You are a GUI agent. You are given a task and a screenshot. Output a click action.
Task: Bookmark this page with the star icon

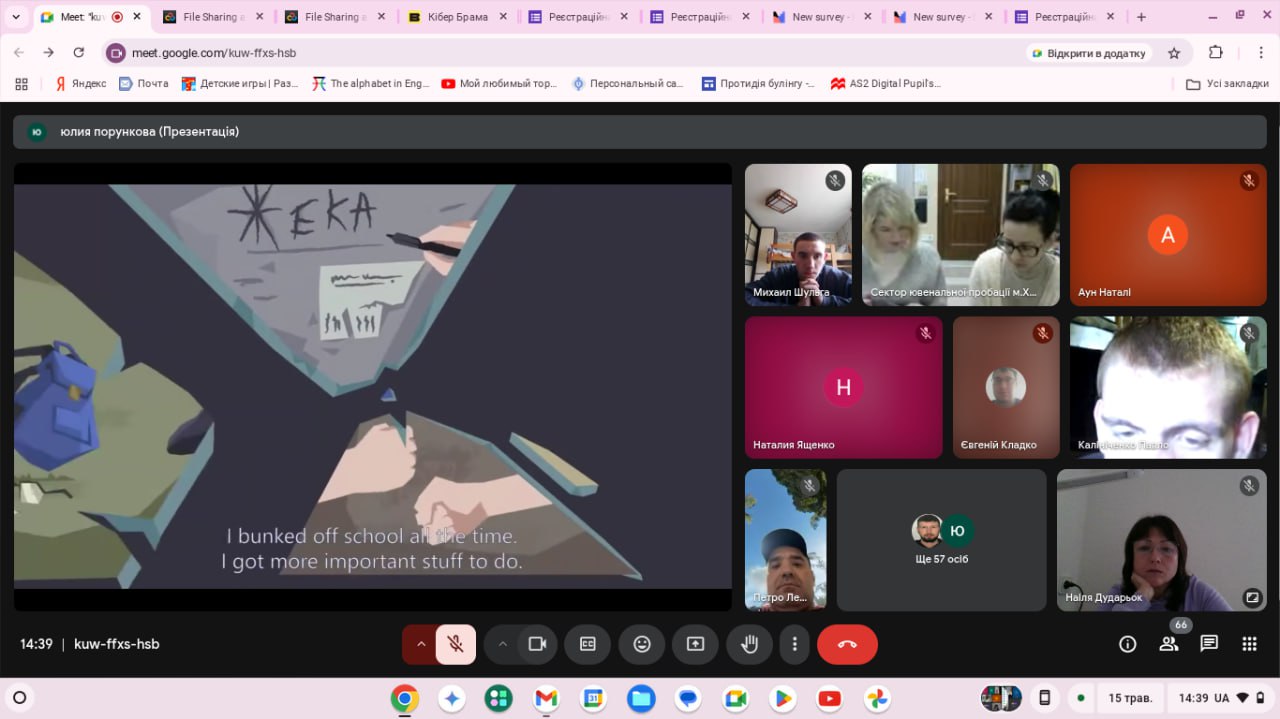(x=1174, y=53)
